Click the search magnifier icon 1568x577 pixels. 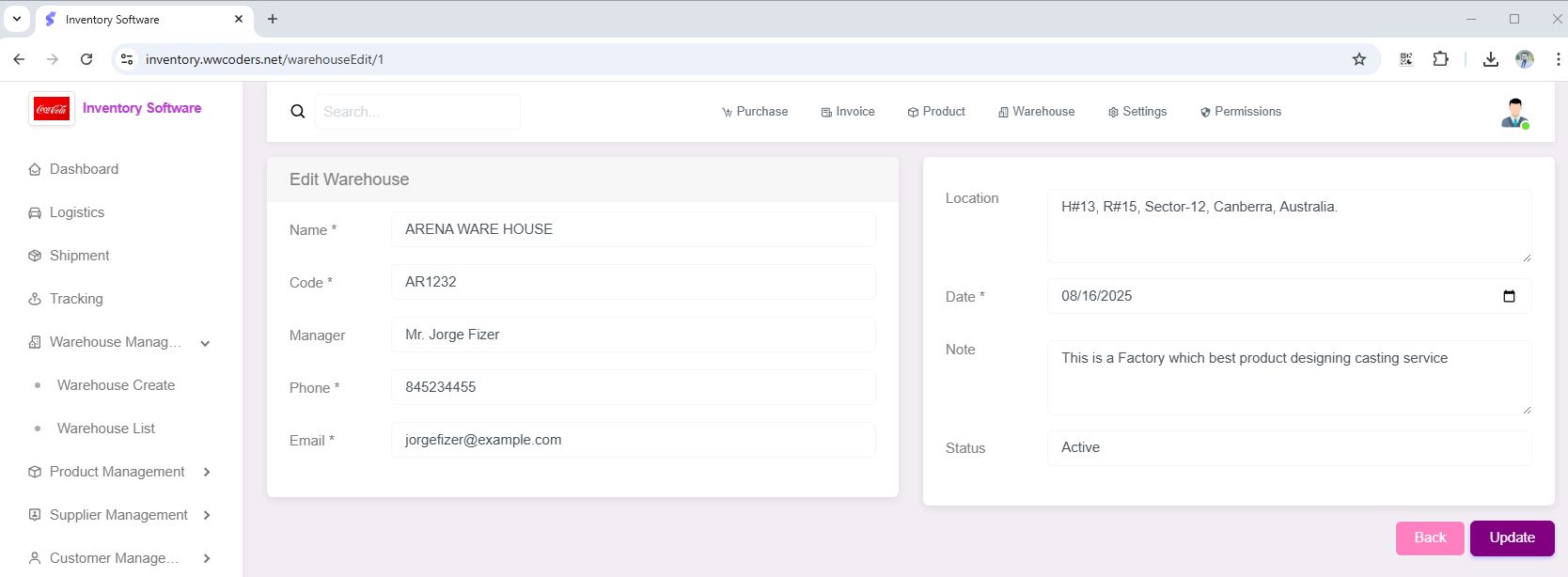(298, 112)
